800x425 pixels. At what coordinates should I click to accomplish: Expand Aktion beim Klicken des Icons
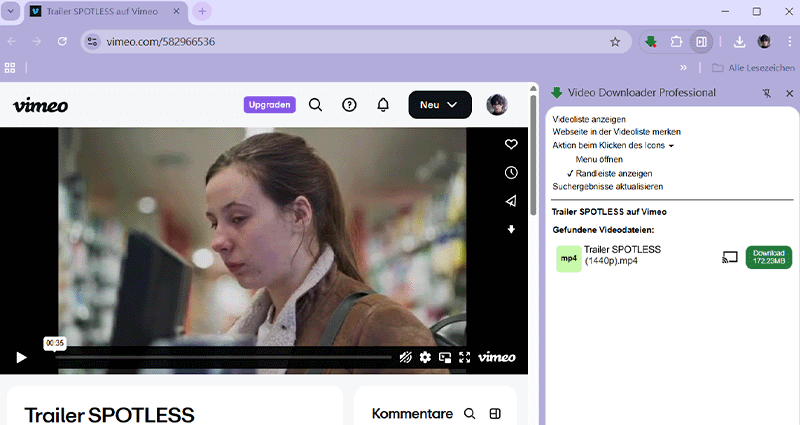[x=613, y=145]
